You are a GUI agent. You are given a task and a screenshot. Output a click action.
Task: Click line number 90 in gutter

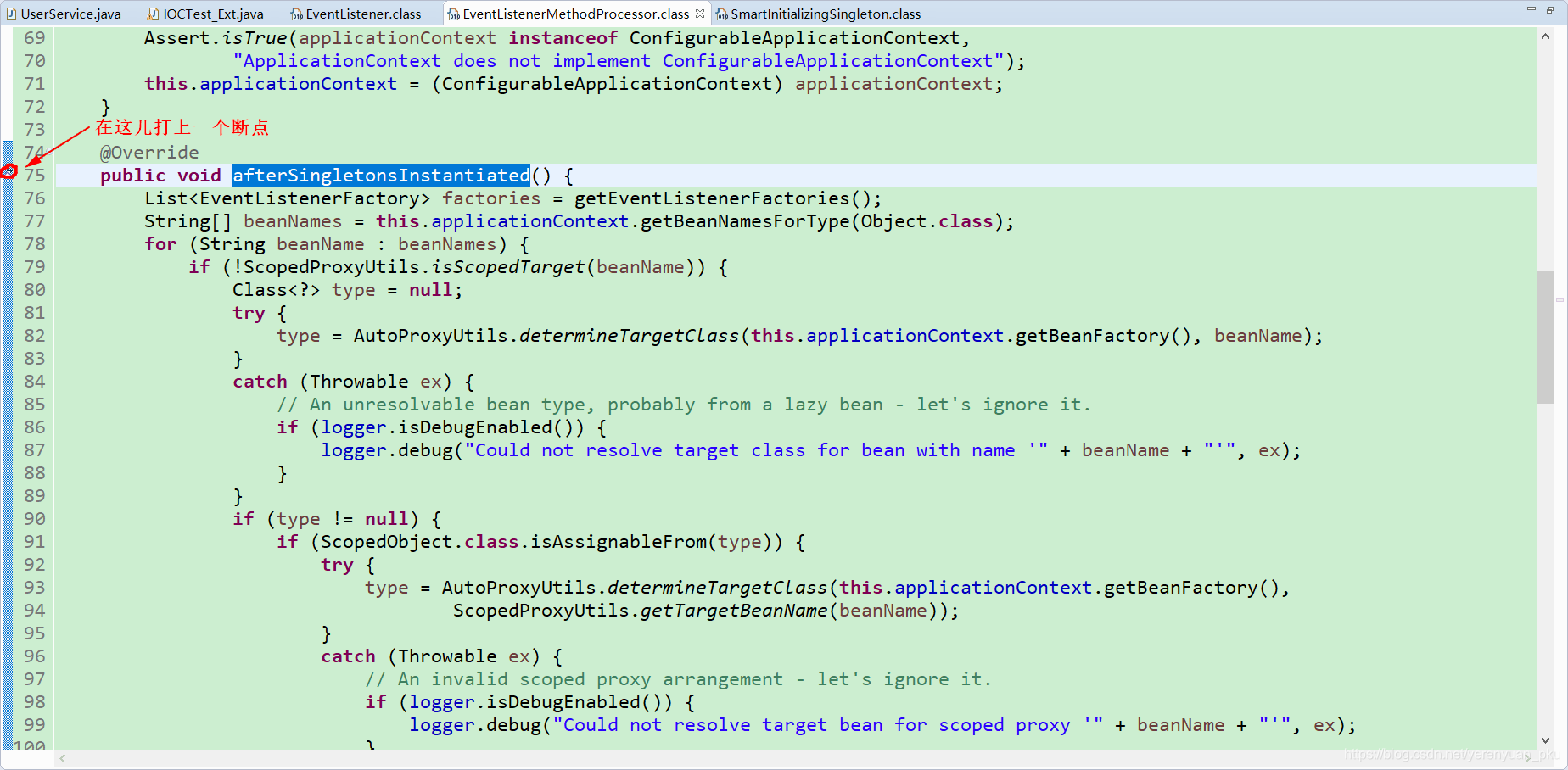tap(35, 519)
